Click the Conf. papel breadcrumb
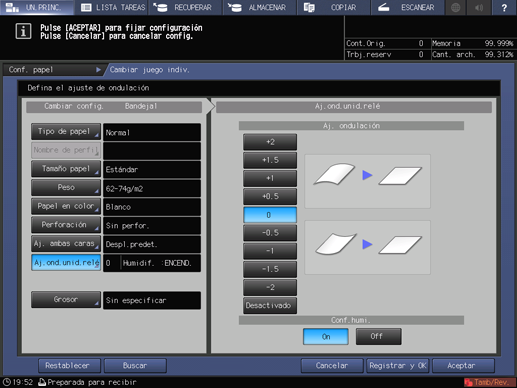This screenshot has width=517, height=388. [55, 70]
